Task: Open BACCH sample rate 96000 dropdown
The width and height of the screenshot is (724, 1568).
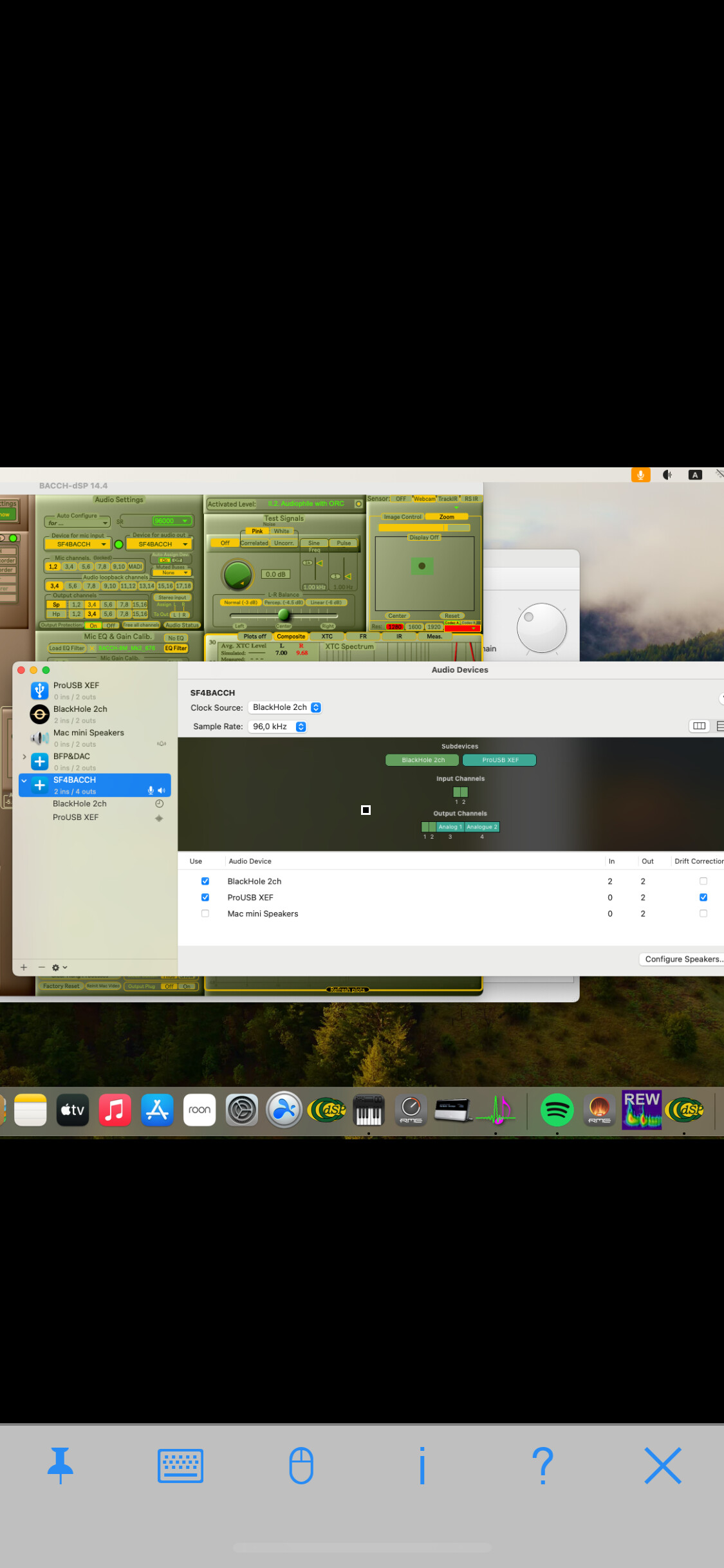Action: click(172, 521)
